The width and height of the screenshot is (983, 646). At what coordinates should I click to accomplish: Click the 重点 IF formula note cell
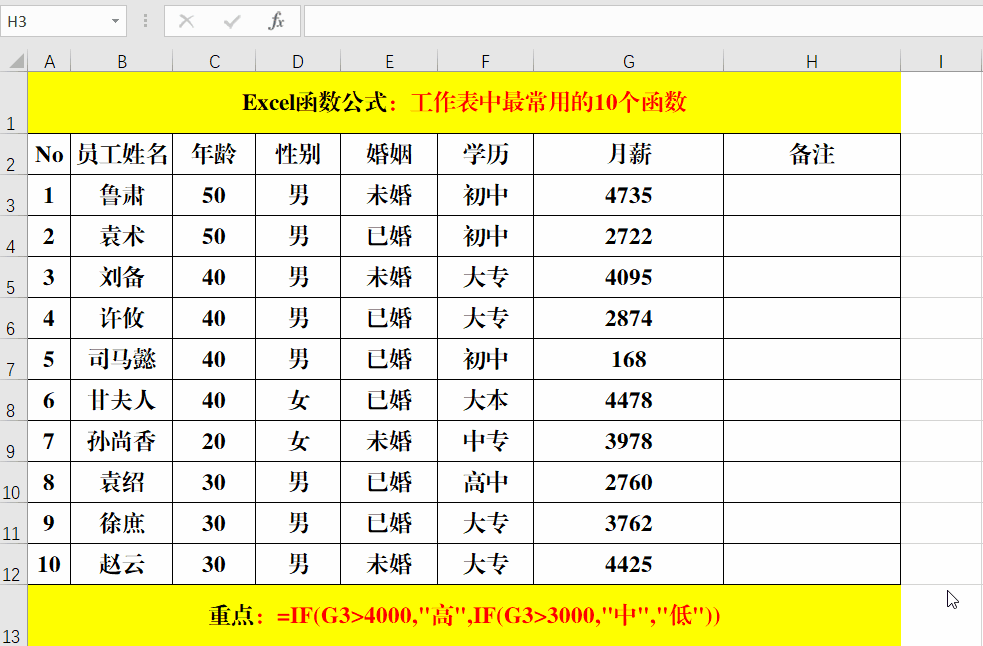point(465,616)
